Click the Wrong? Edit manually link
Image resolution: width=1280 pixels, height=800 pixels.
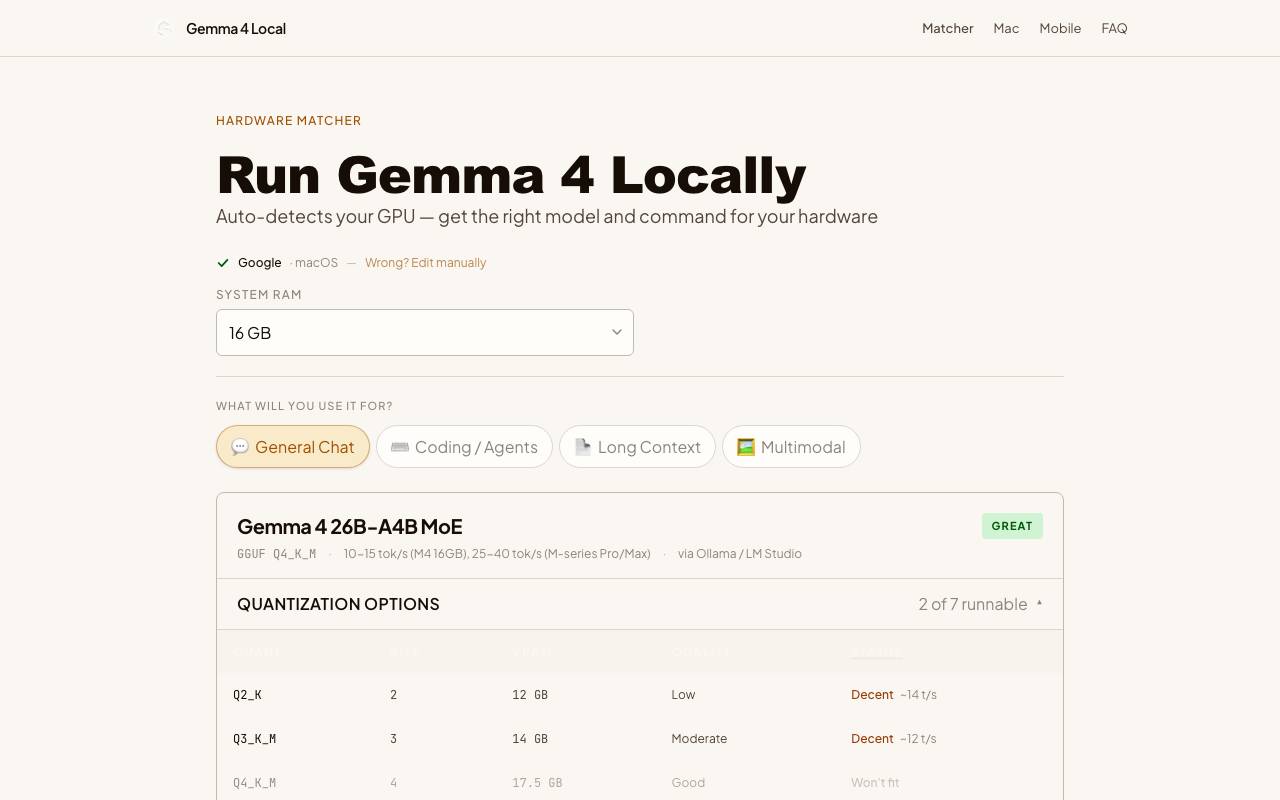pos(425,263)
